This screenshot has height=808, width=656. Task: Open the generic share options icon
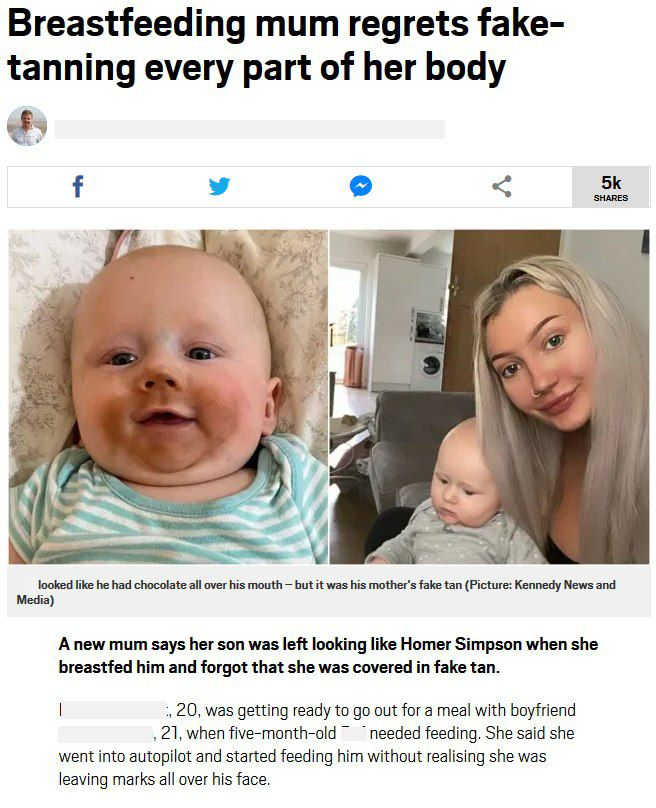[502, 187]
